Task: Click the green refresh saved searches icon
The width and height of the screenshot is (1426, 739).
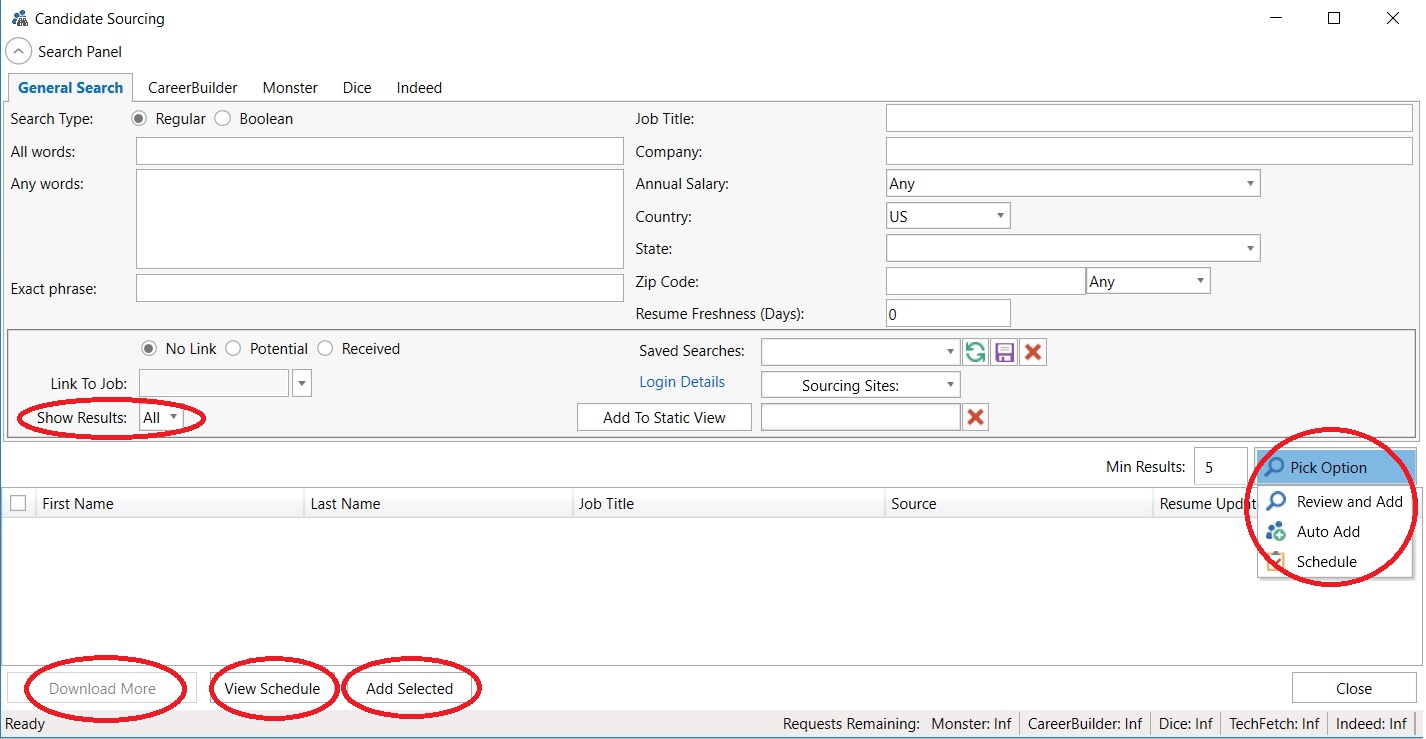Action: (x=975, y=352)
